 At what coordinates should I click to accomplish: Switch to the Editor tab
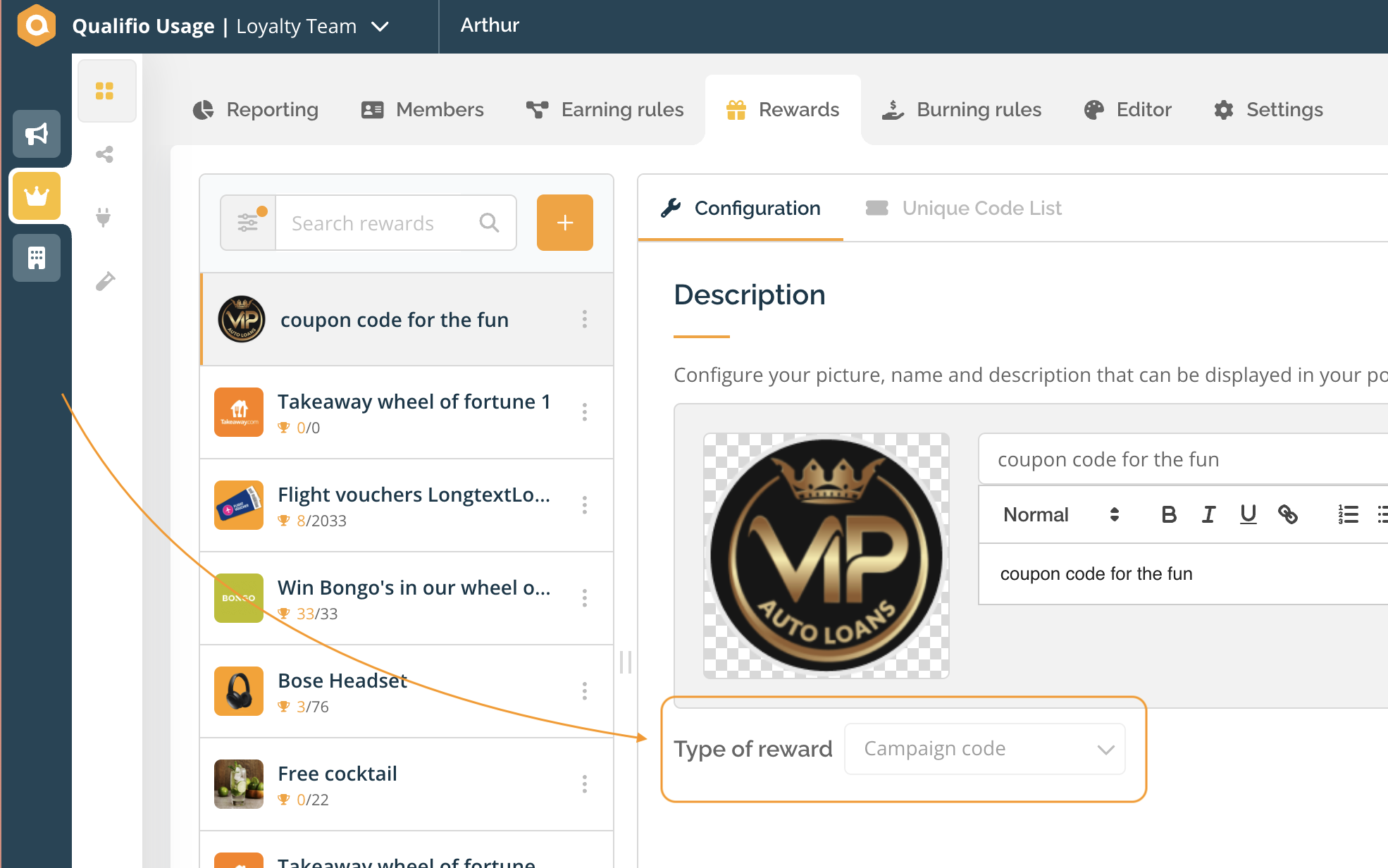(x=1128, y=110)
